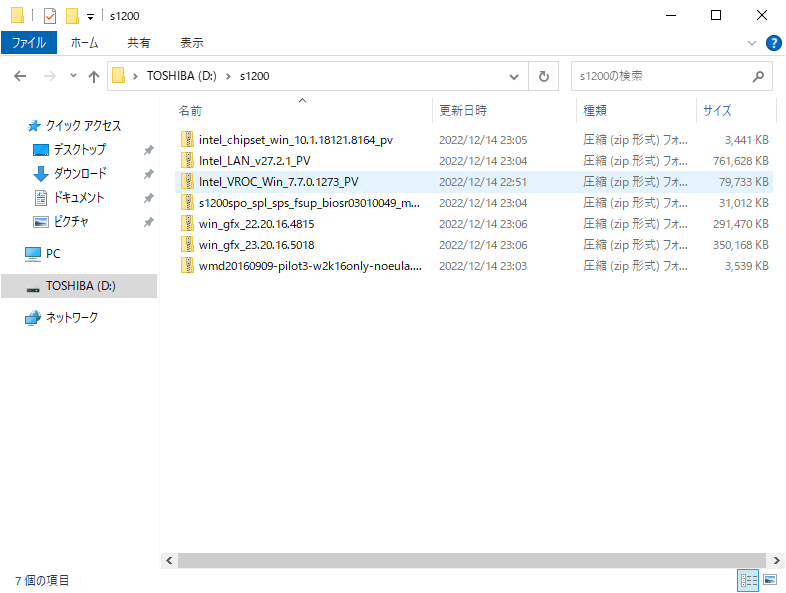
Task: Click s1200 segment in the address bar
Action: (x=254, y=76)
